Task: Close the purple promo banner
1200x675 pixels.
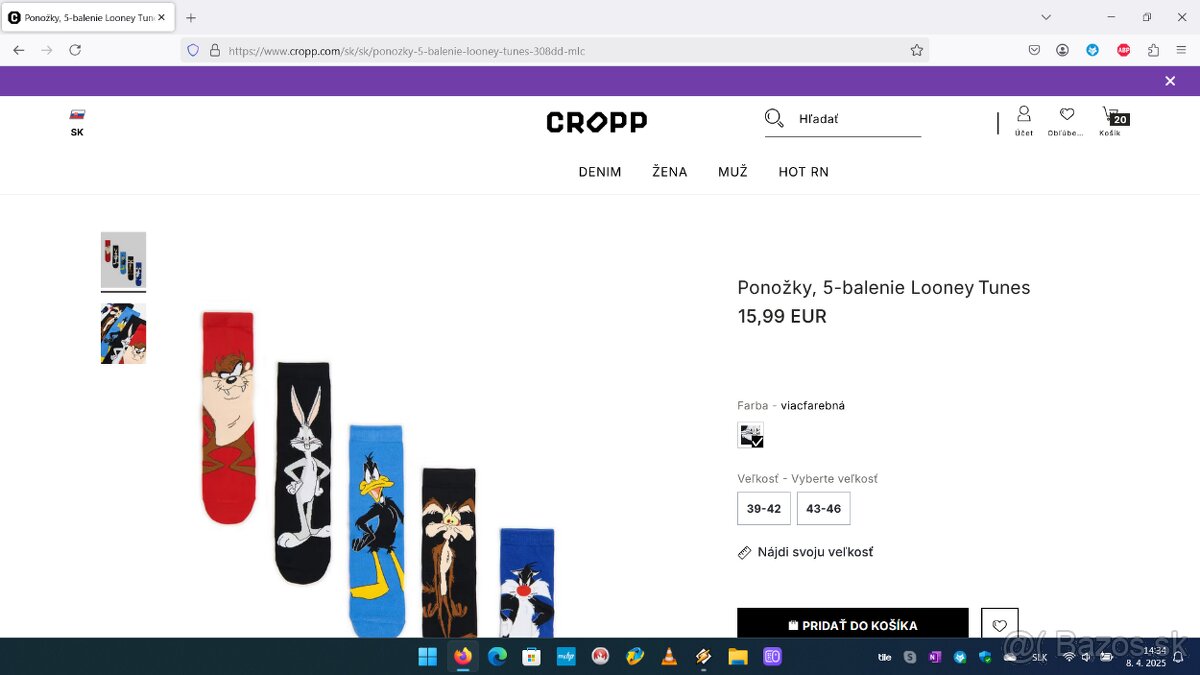Action: (1170, 81)
